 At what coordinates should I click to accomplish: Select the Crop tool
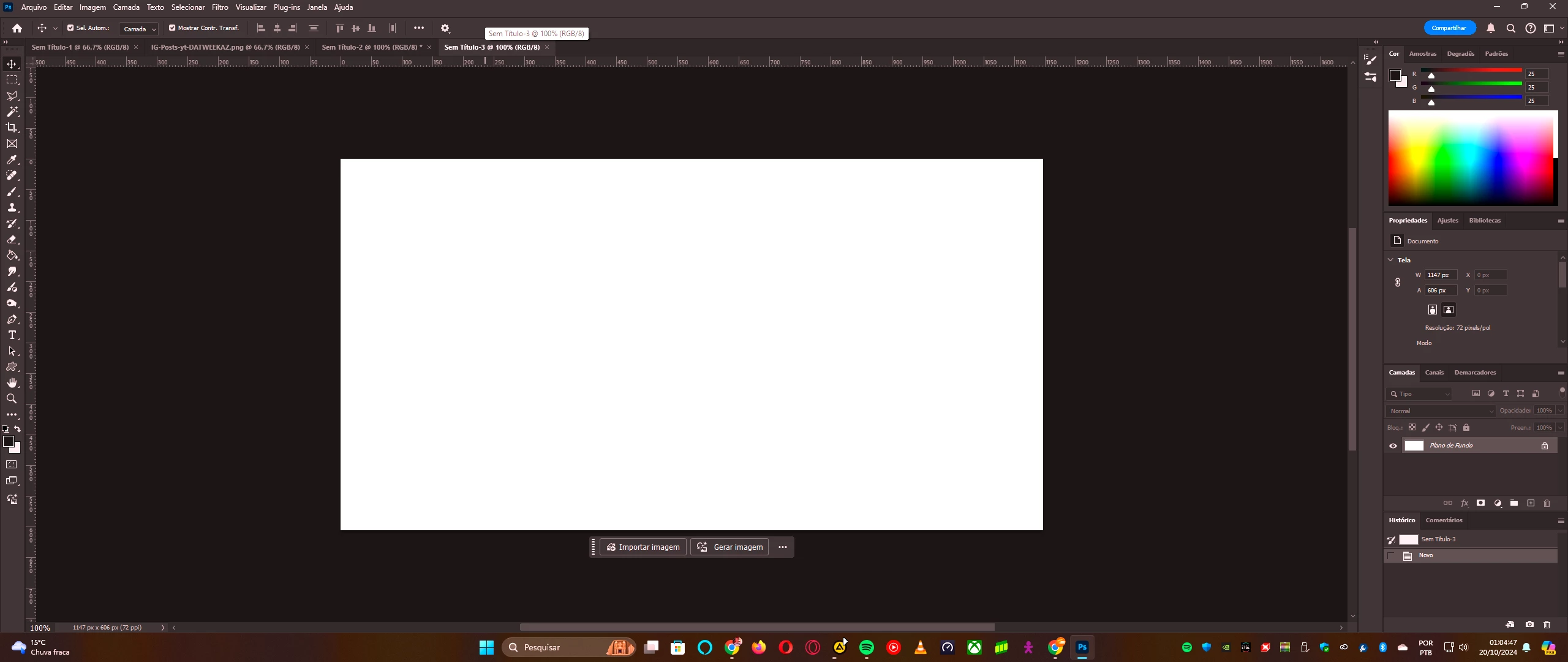click(x=12, y=127)
